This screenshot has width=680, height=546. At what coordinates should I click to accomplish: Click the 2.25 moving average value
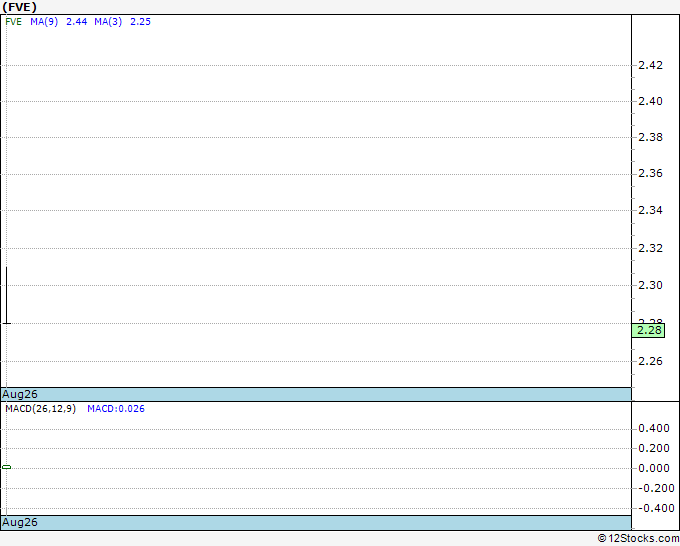click(x=141, y=22)
